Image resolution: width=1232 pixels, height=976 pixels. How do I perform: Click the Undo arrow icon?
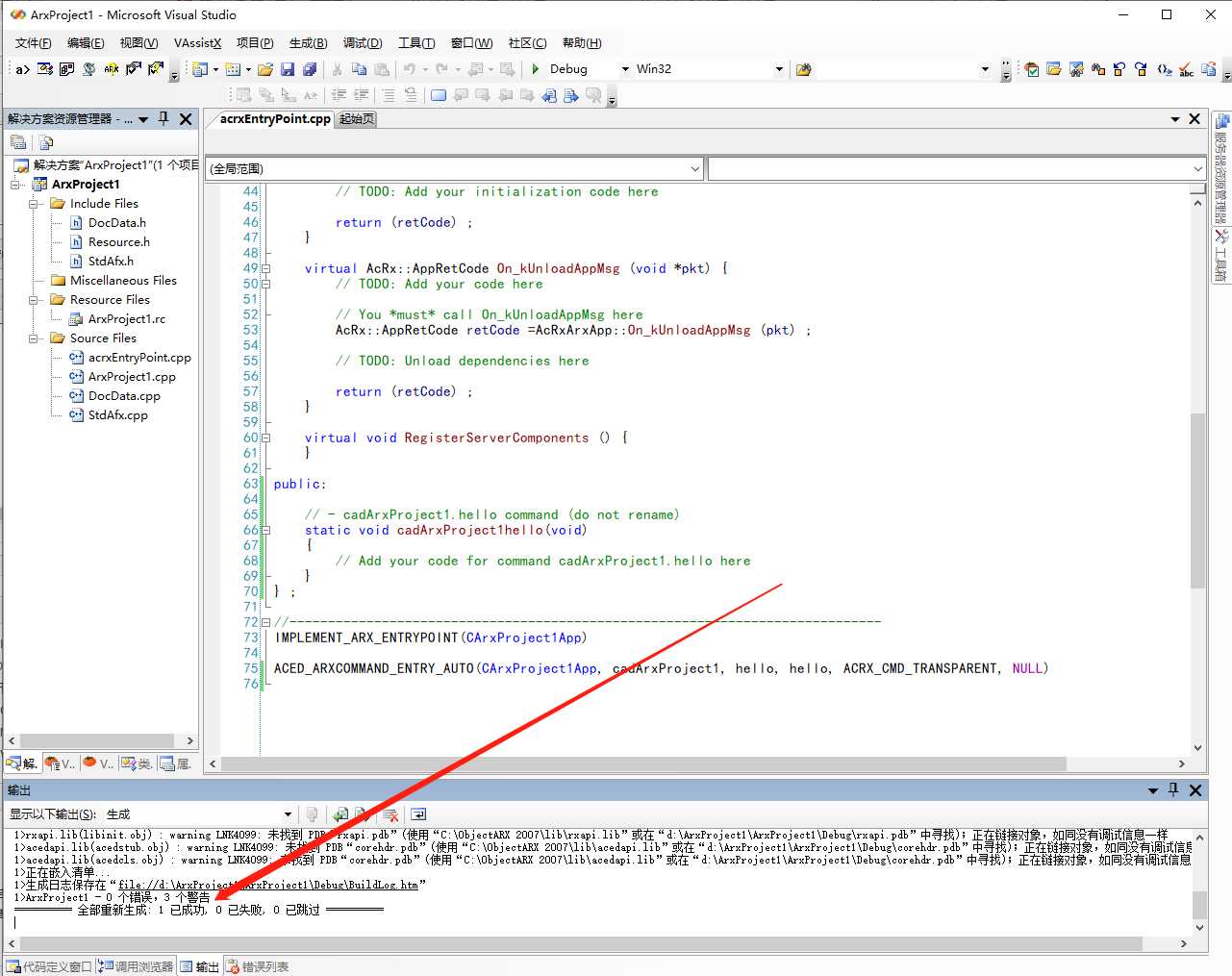pos(410,69)
